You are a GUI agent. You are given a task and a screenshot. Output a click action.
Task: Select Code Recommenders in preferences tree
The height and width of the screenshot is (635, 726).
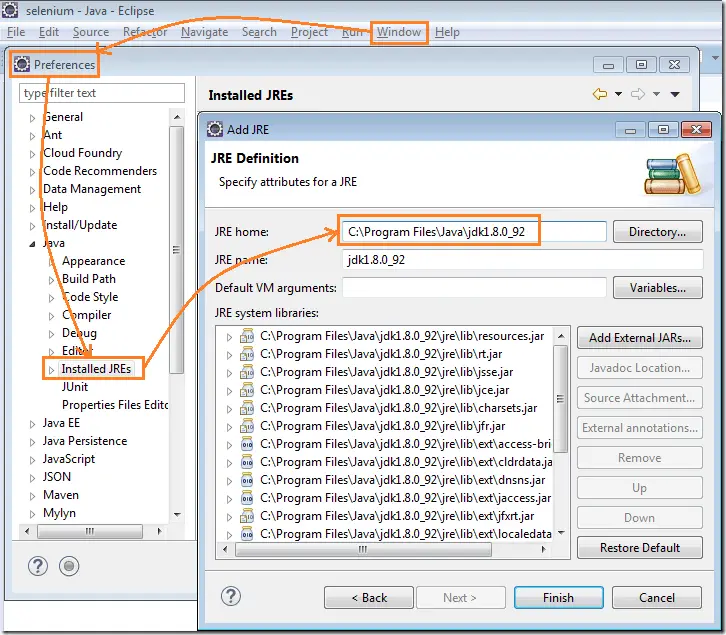tap(100, 171)
